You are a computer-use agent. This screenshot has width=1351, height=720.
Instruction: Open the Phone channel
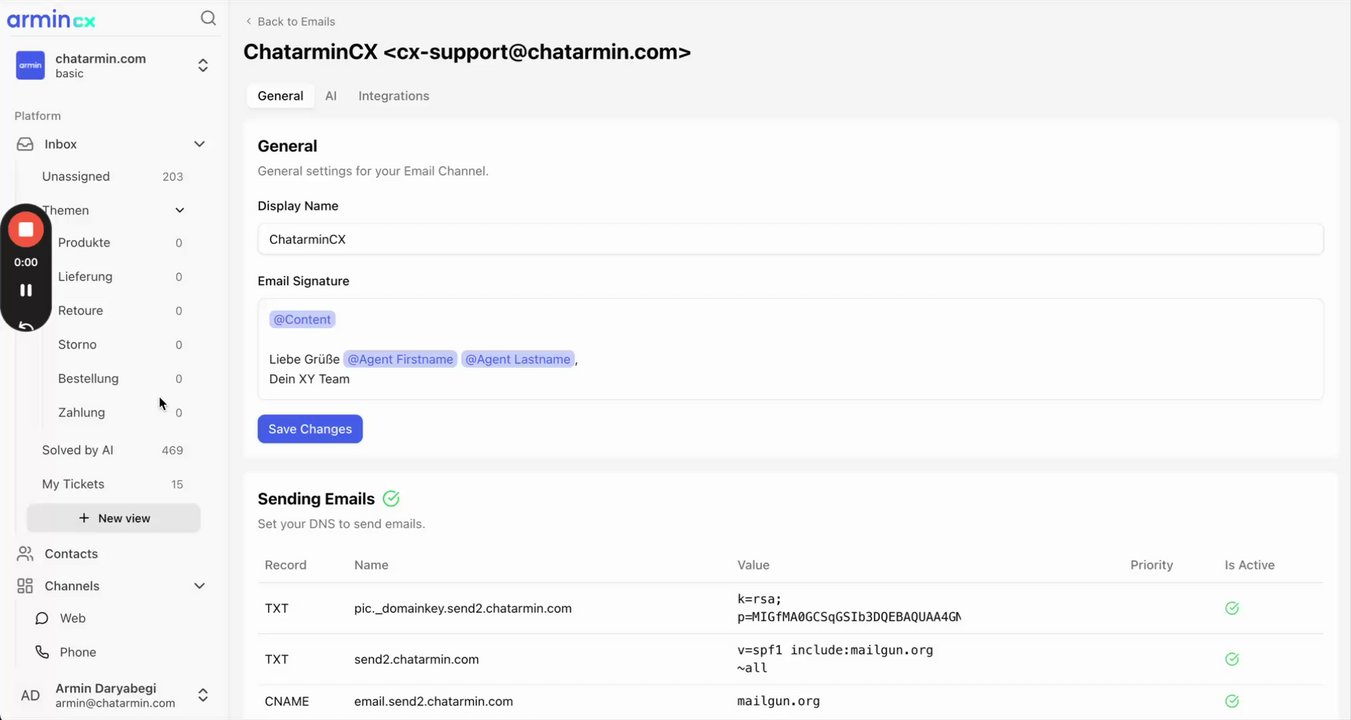coord(77,652)
